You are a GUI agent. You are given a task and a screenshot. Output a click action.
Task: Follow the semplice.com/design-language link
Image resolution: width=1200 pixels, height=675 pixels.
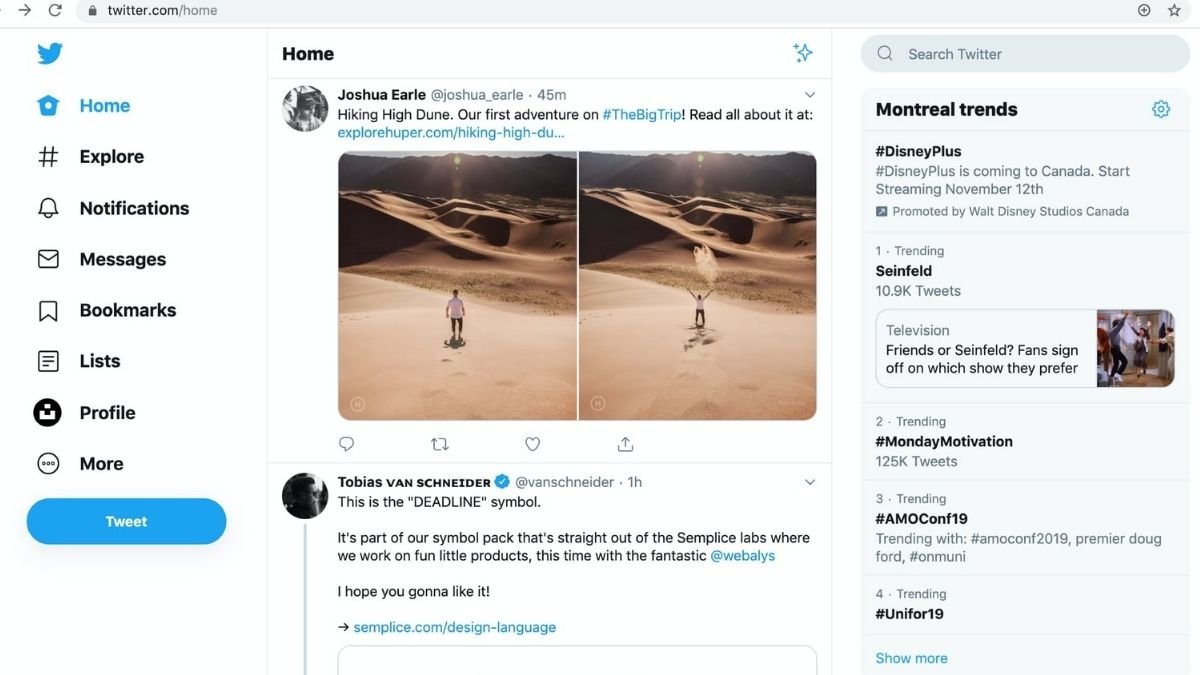(454, 628)
